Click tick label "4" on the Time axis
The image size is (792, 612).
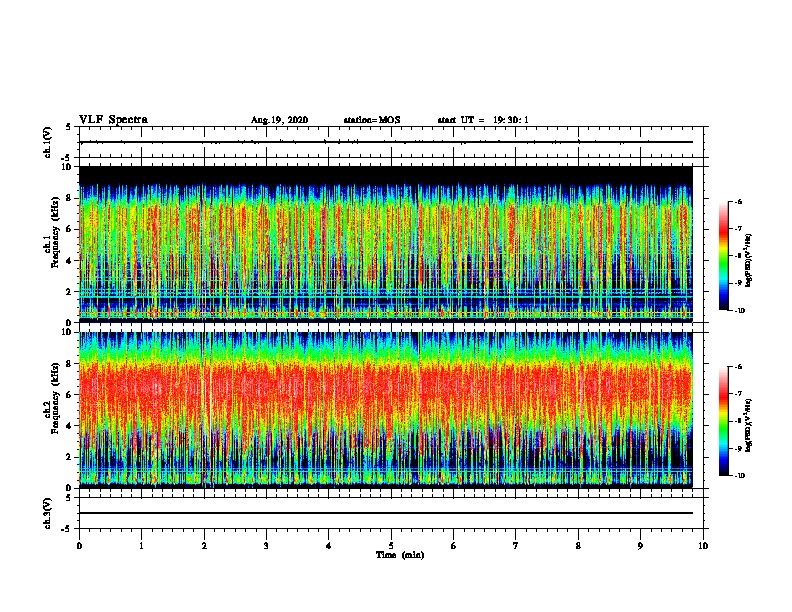329,546
